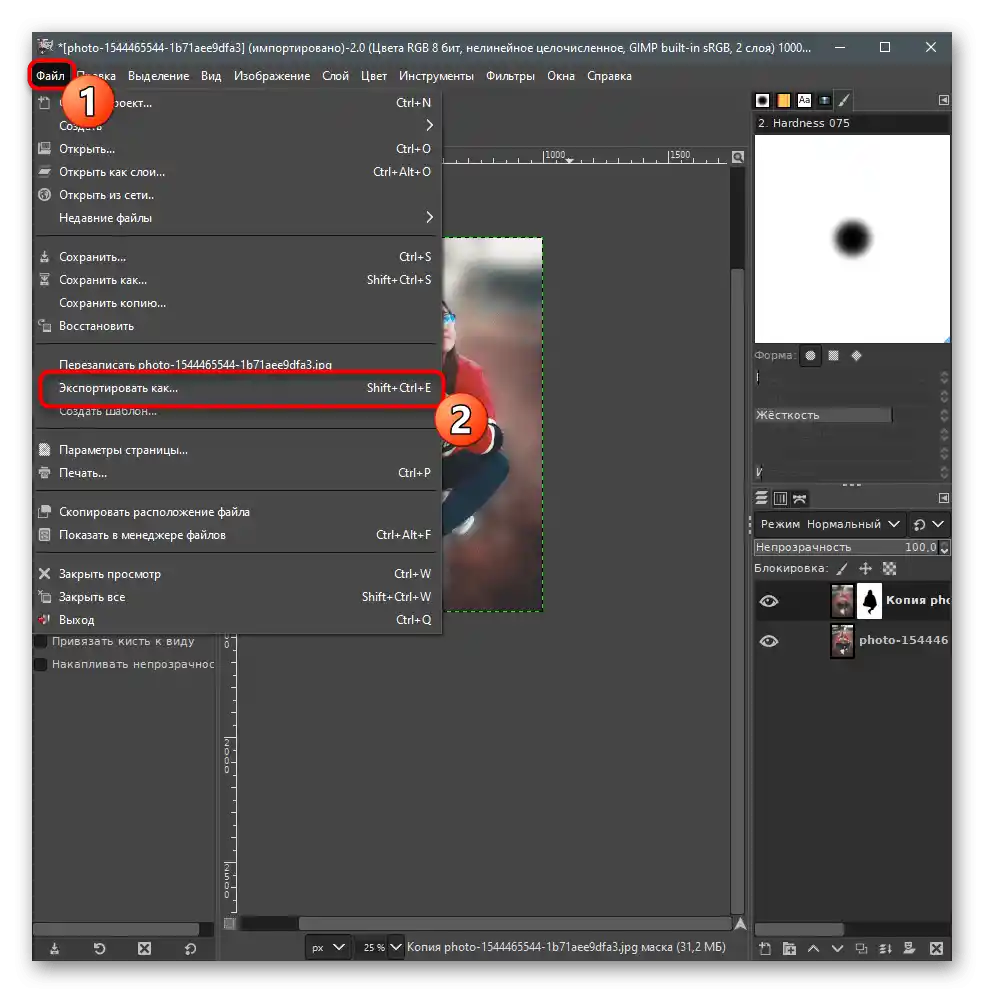Toggle the lock pixels brush icon

click(842, 569)
